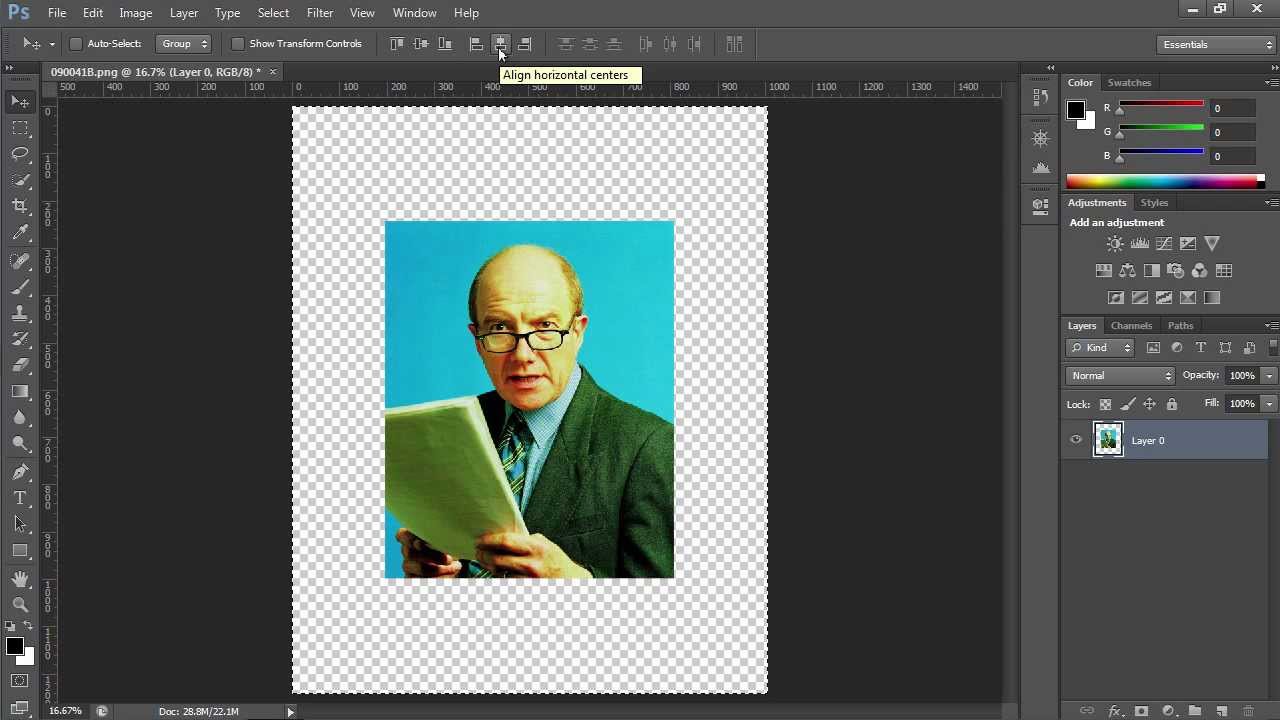
Task: Select the Lasso tool
Action: 20,153
